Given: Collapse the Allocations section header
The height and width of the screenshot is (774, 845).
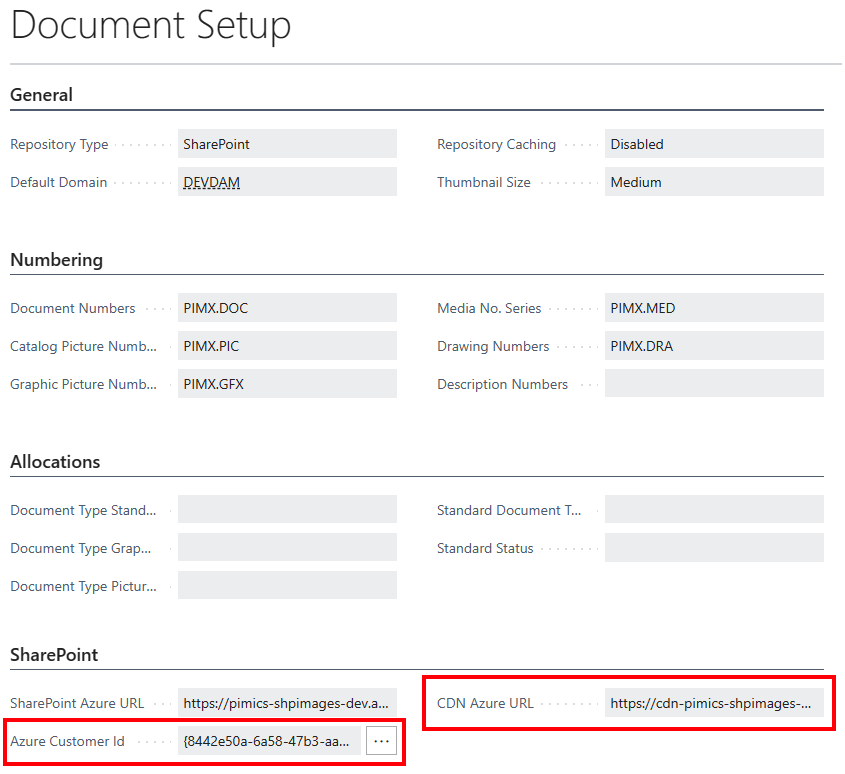Looking at the screenshot, I should [55, 462].
